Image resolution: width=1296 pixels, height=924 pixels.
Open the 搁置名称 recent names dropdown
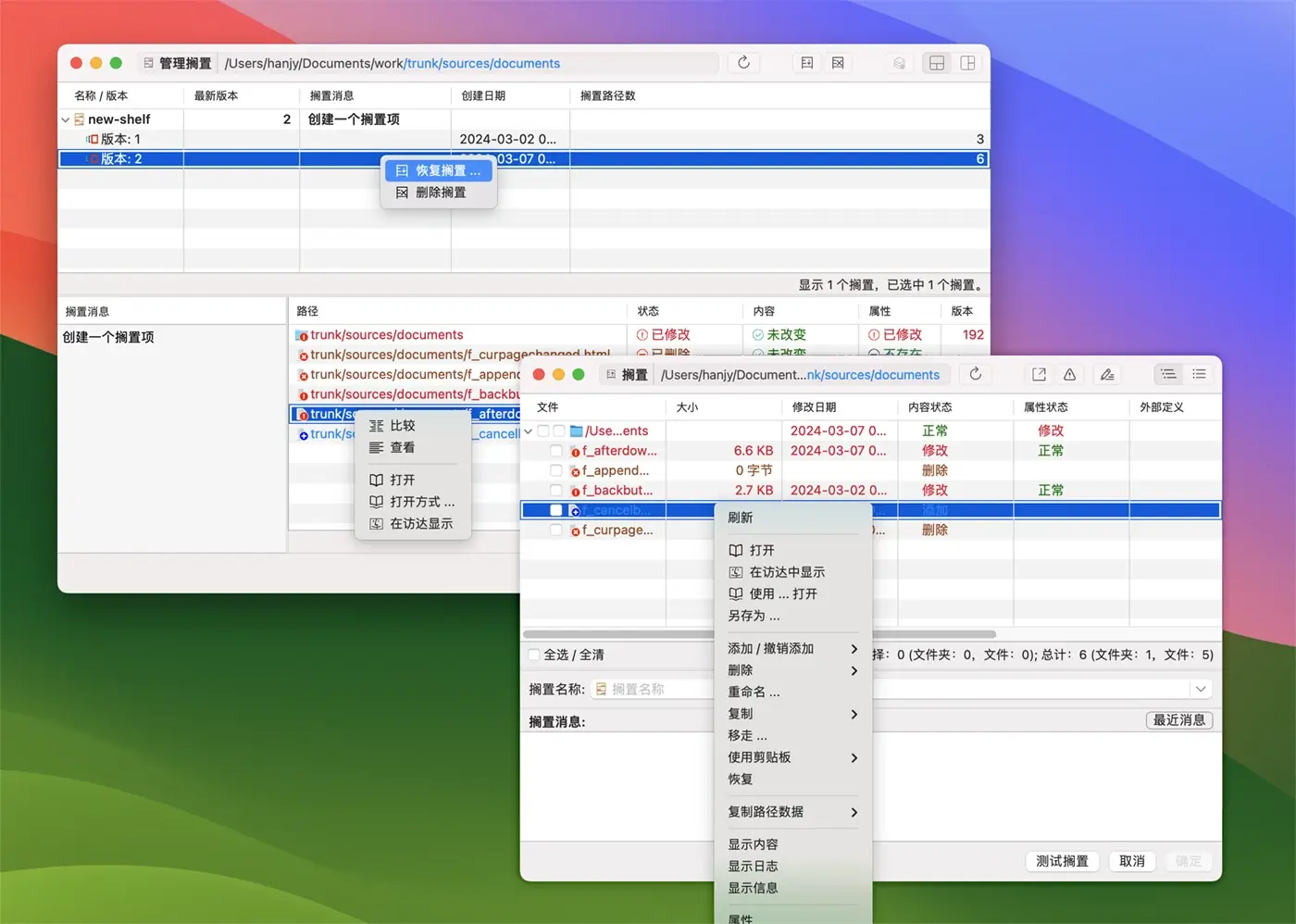point(1201,688)
